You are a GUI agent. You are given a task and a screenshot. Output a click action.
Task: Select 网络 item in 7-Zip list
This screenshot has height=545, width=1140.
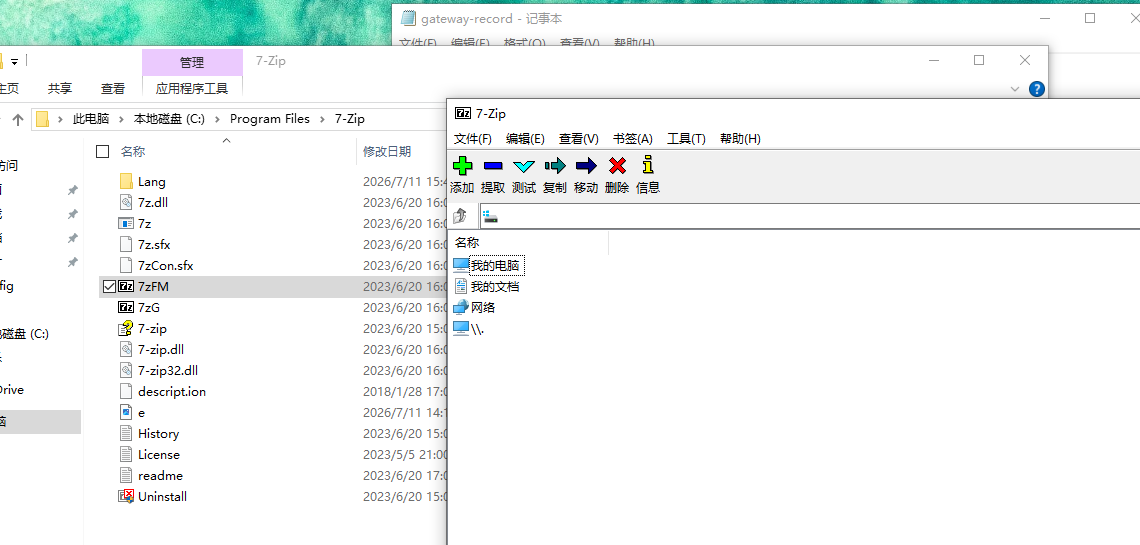(x=474, y=307)
